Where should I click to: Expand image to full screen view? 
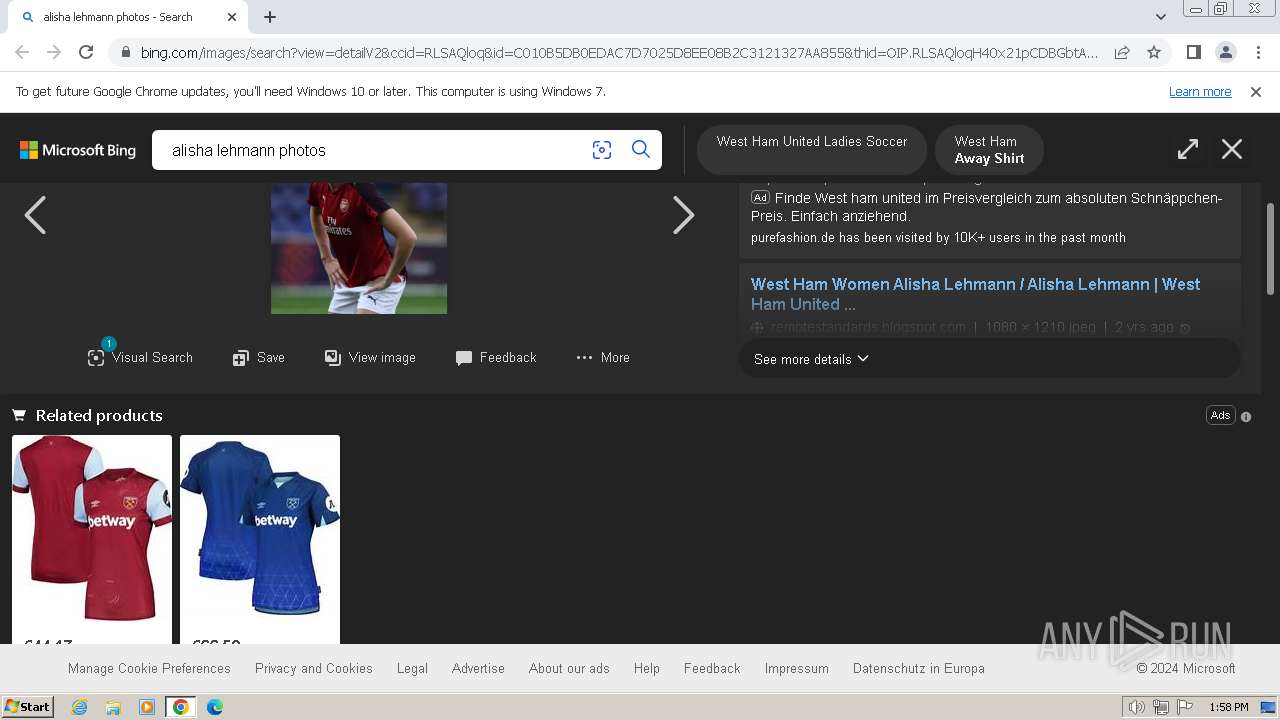[1188, 150]
